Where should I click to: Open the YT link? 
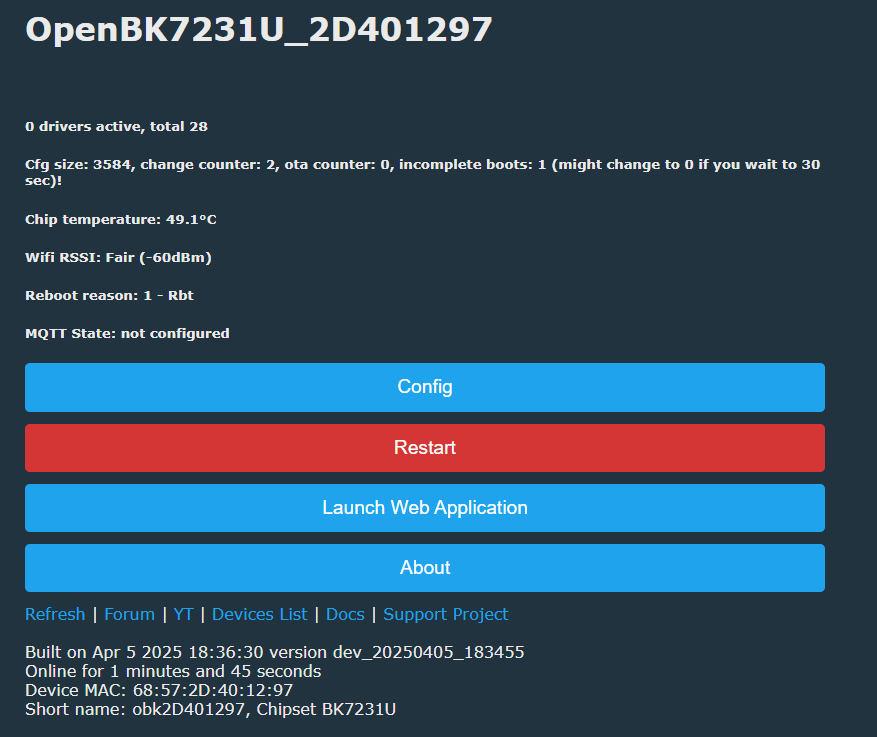(x=183, y=614)
